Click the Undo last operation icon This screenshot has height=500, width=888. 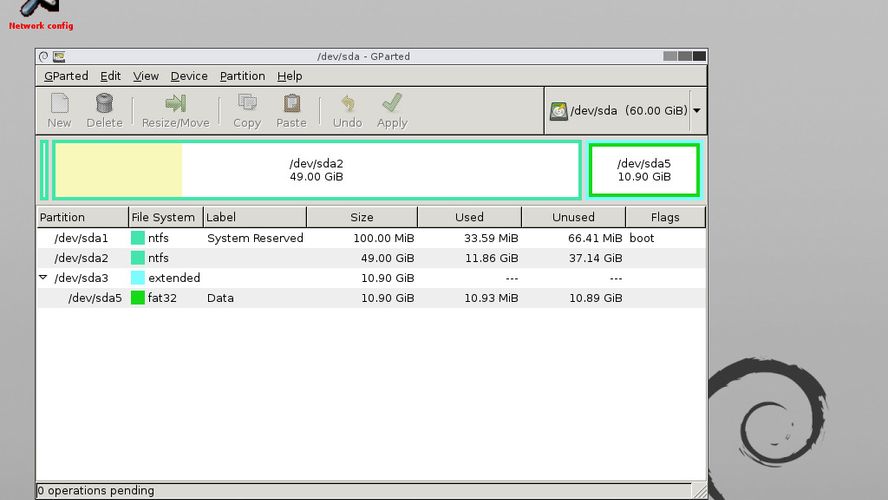[347, 103]
